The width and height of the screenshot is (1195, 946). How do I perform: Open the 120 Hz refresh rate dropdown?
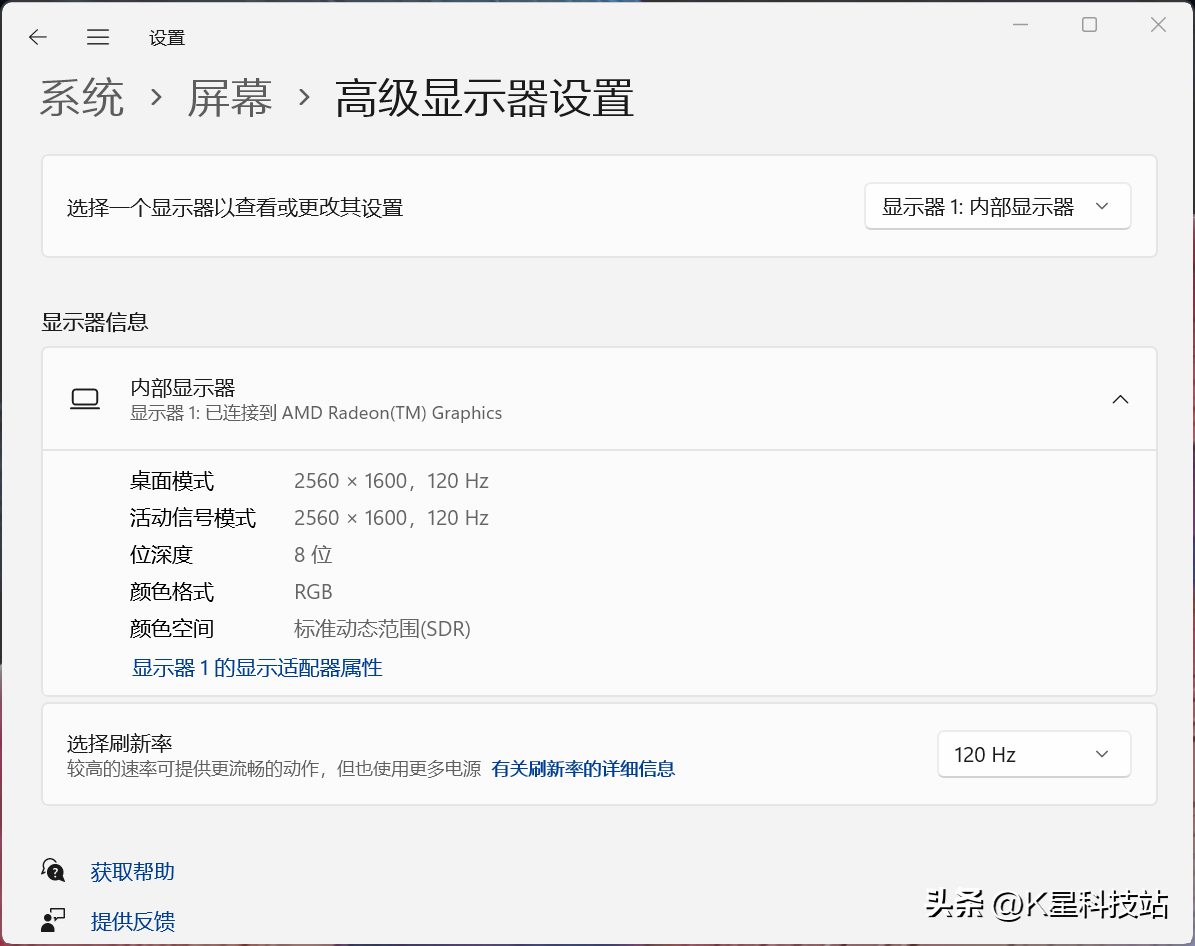1034,754
